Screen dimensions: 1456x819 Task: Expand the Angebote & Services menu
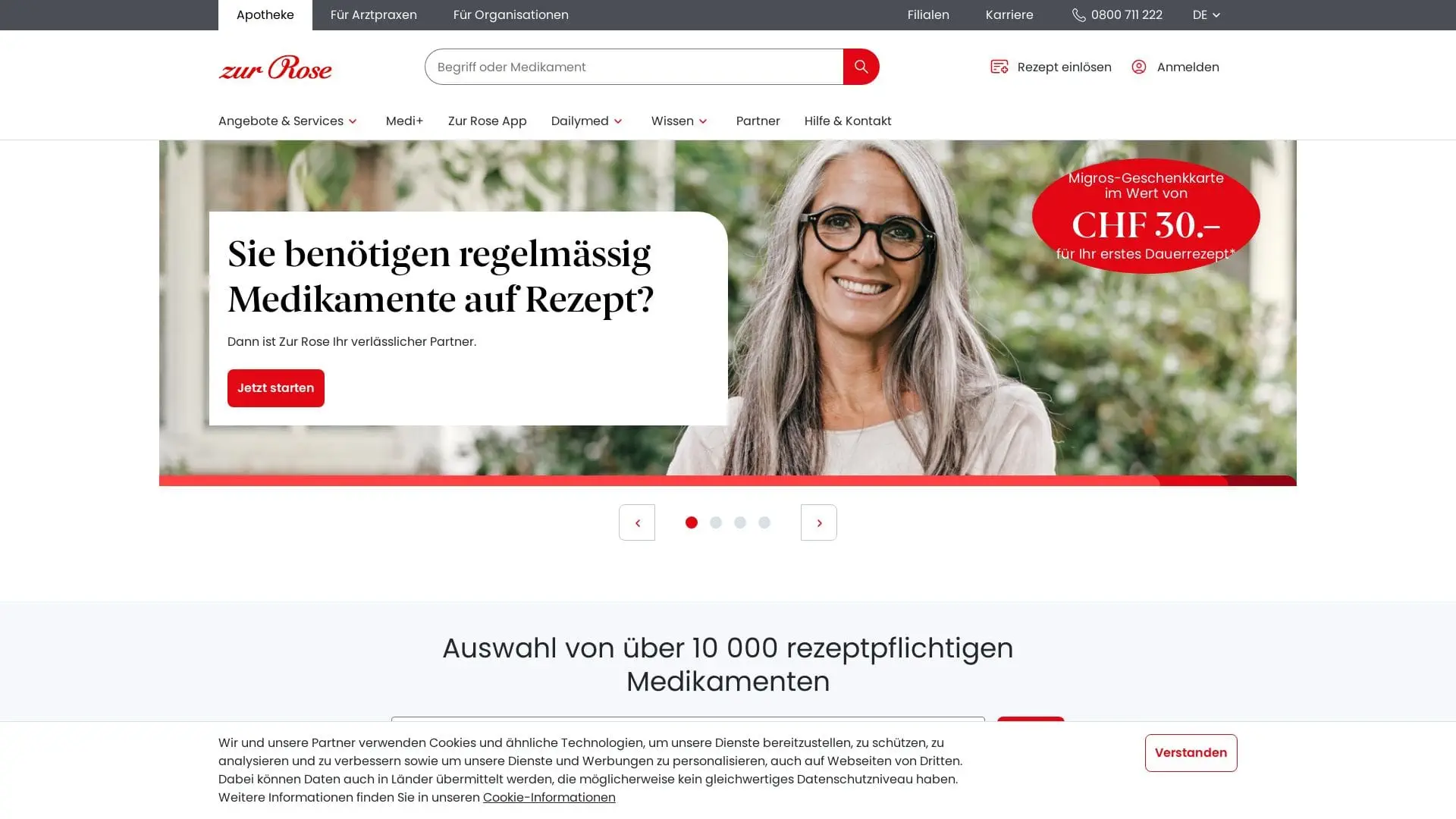click(x=288, y=121)
